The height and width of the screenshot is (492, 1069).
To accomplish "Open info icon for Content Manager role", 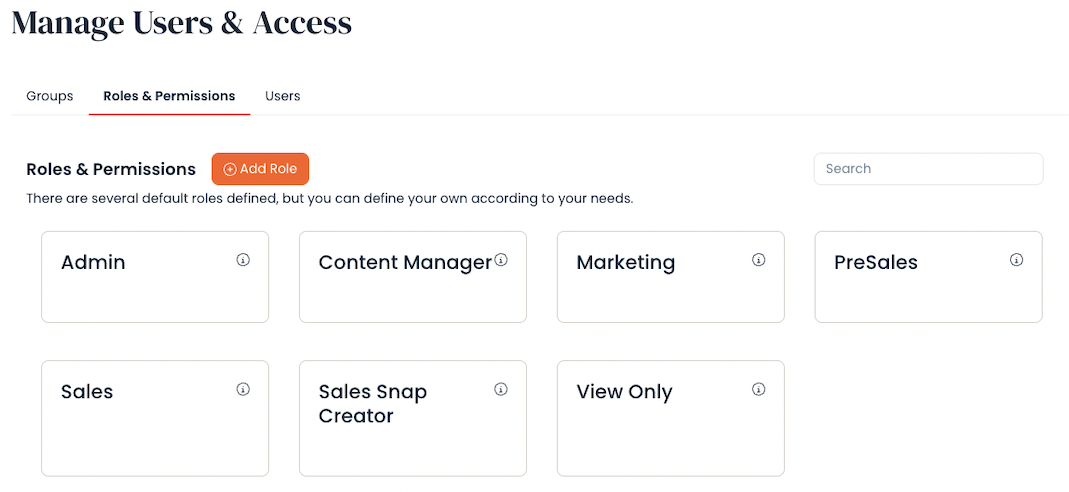I will point(500,260).
